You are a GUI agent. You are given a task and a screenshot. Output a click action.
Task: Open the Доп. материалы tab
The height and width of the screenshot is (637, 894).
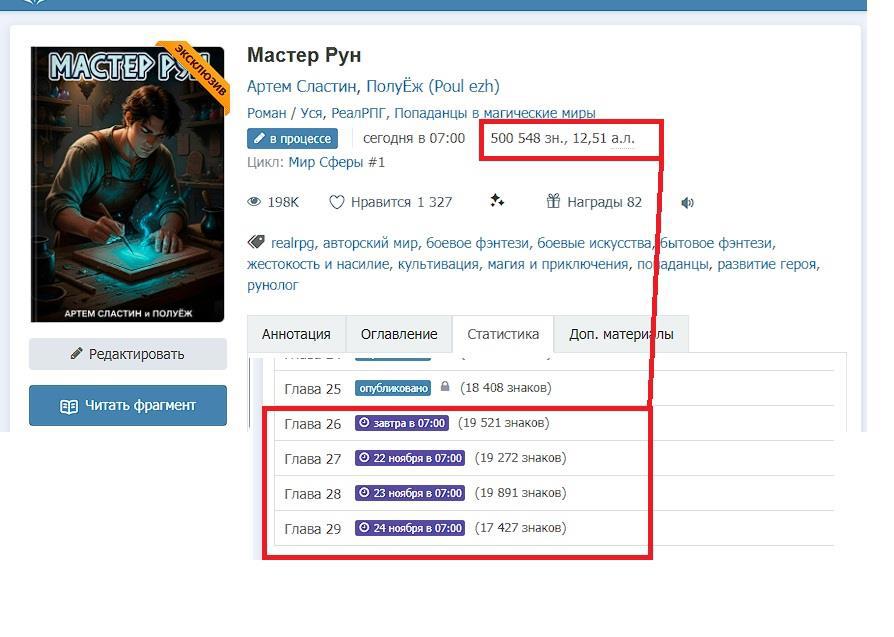(621, 334)
